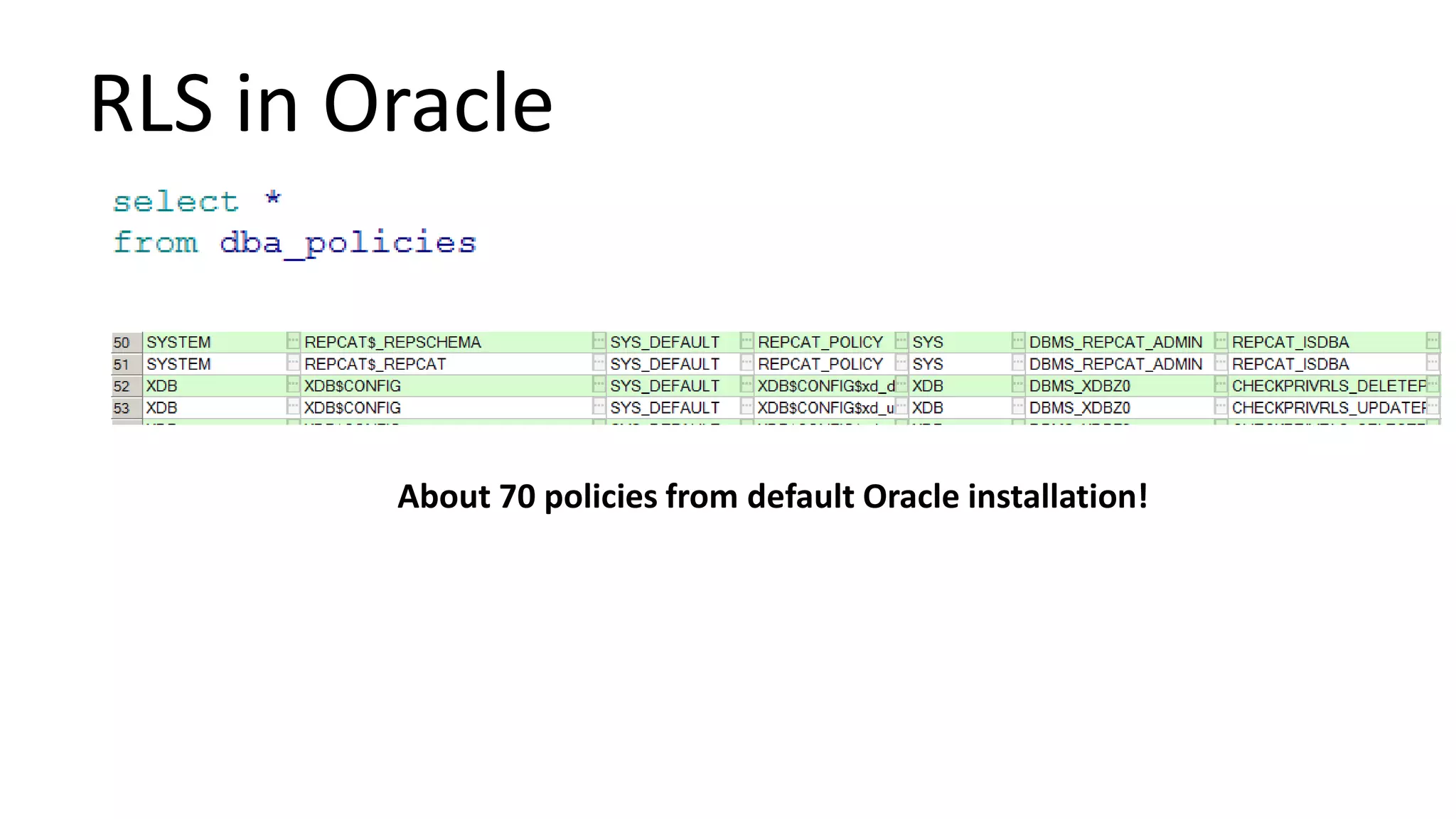Select row header number 50
Screen dimensions: 1456x819
click(127, 343)
